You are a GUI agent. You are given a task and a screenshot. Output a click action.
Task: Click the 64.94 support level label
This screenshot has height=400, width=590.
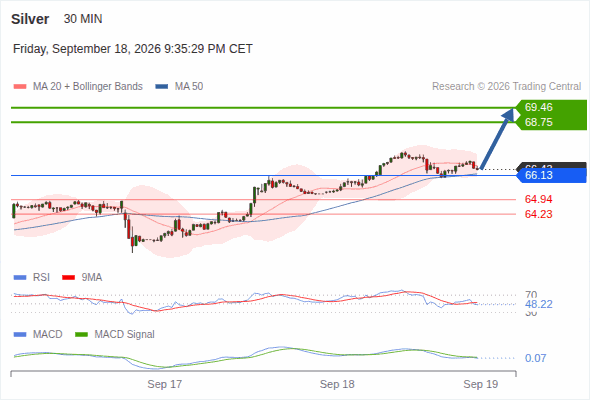538,199
